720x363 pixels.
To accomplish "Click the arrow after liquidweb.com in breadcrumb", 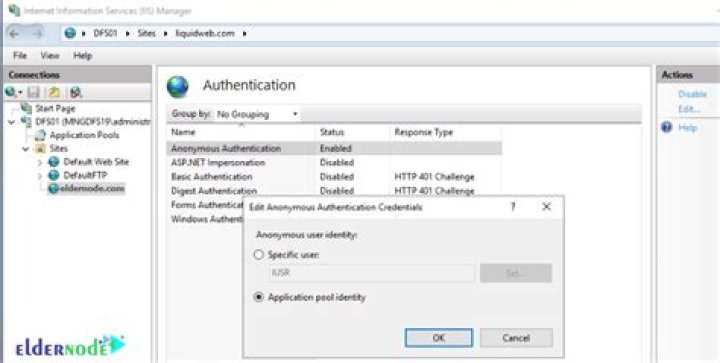I will tap(245, 34).
